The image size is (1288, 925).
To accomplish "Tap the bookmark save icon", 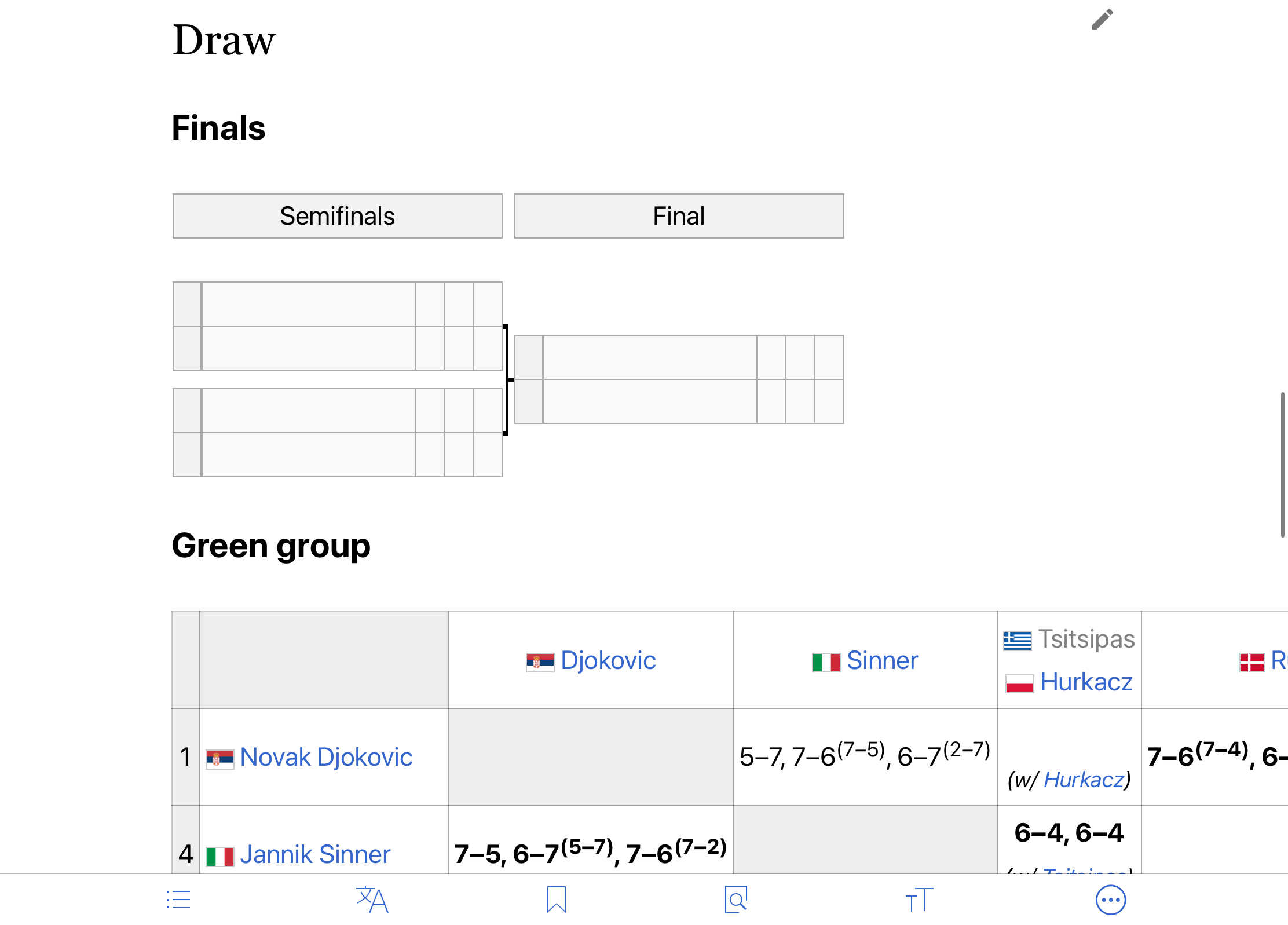I will pyautogui.click(x=557, y=900).
